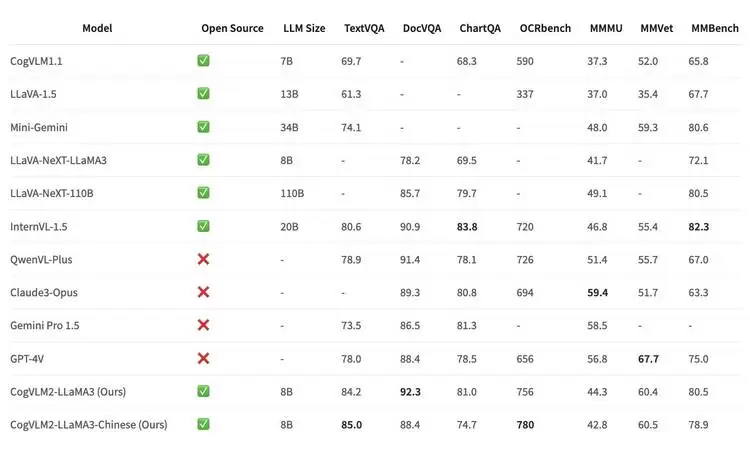Click the red cross for QwenVL-Plus
The height and width of the screenshot is (454, 750).
click(x=203, y=259)
